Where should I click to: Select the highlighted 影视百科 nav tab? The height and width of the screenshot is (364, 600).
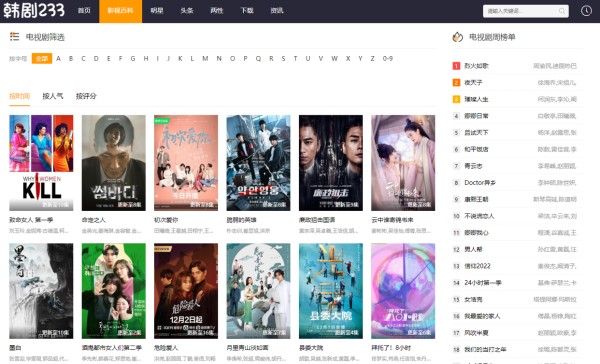[121, 11]
